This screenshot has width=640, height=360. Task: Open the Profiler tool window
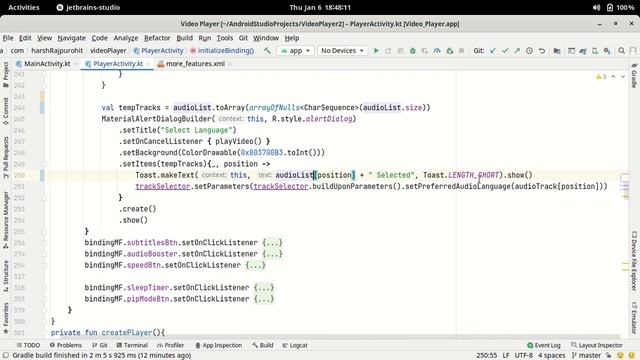click(170, 345)
